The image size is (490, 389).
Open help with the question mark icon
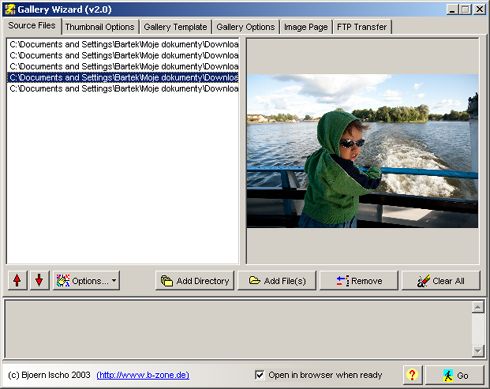pos(412,375)
